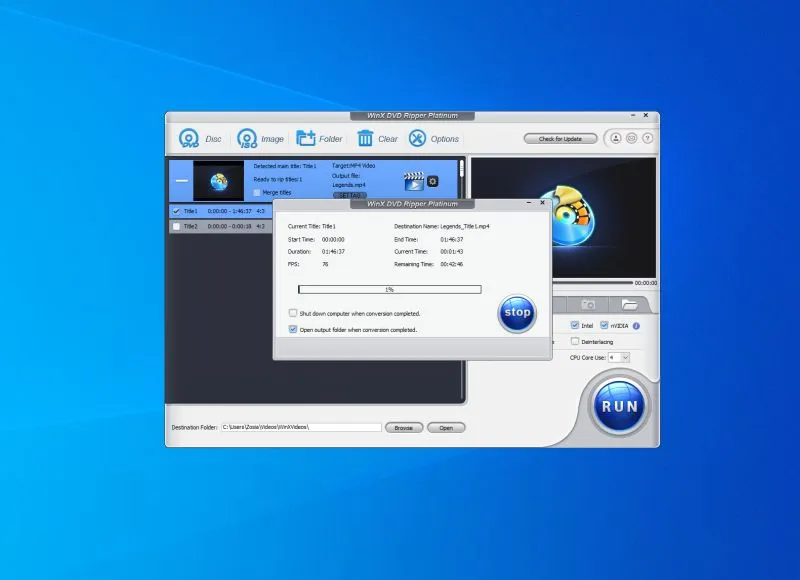This screenshot has width=800, height=580.
Task: Expand the CPU Core Use dropdown
Action: 624,357
